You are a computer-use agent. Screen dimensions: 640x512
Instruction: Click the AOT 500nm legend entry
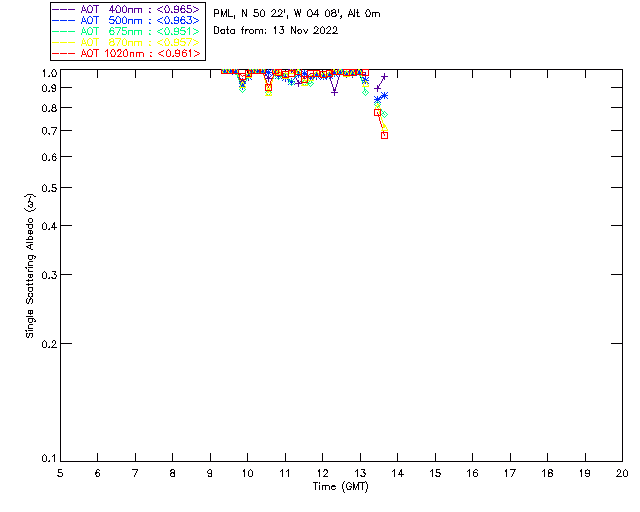[x=126, y=20]
